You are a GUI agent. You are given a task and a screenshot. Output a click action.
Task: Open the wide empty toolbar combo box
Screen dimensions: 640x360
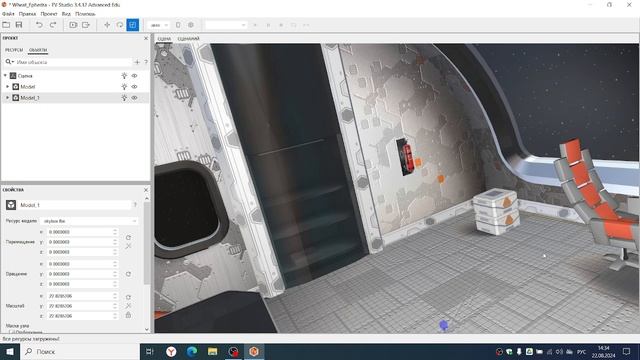pos(226,25)
